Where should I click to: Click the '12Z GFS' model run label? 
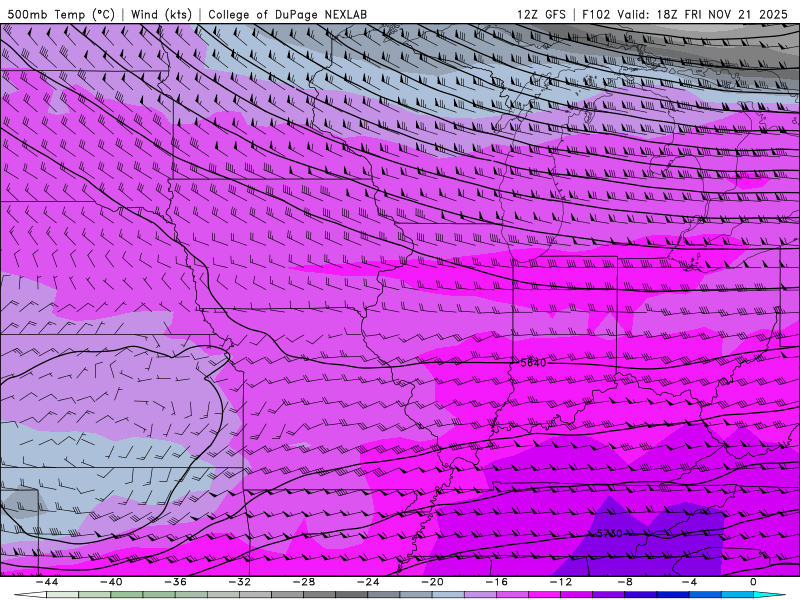[x=541, y=14]
